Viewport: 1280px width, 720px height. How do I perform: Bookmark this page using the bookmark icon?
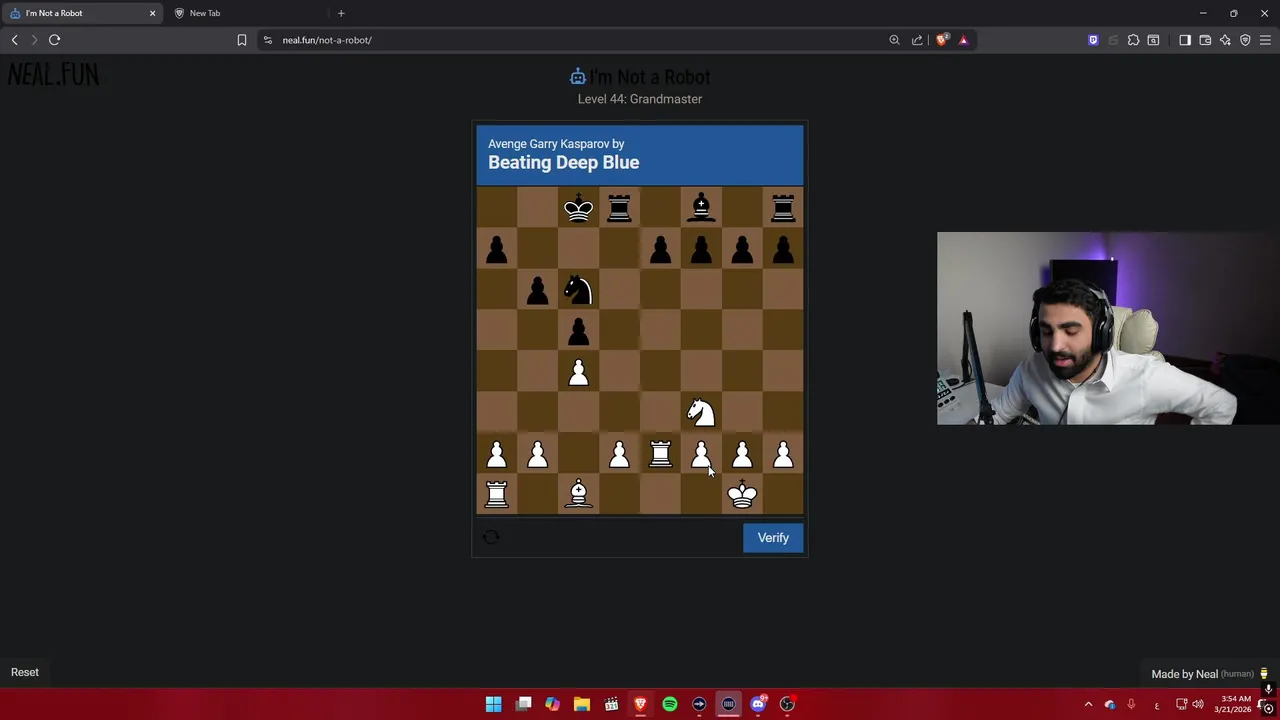[x=242, y=40]
